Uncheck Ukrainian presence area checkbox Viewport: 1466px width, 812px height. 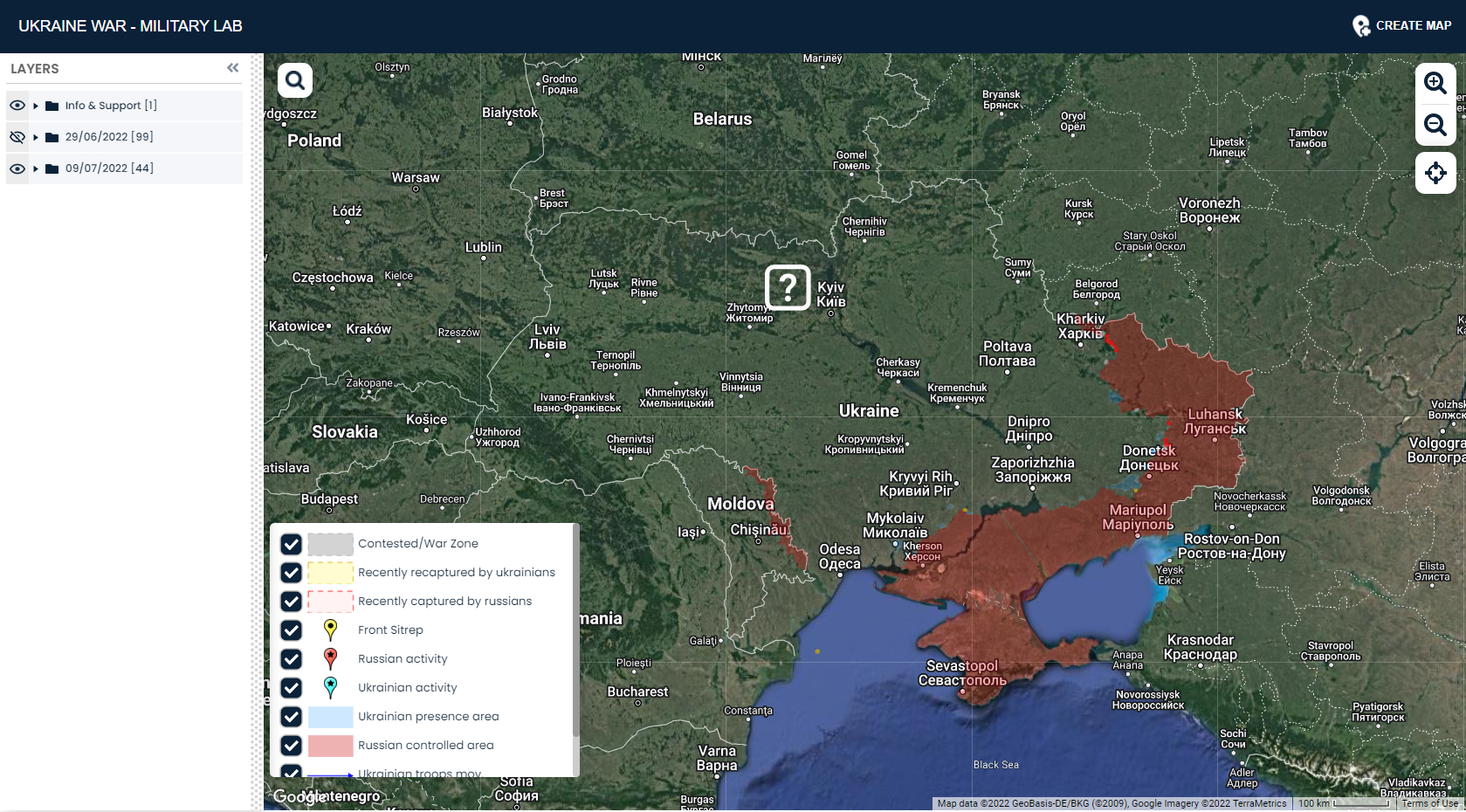(292, 717)
